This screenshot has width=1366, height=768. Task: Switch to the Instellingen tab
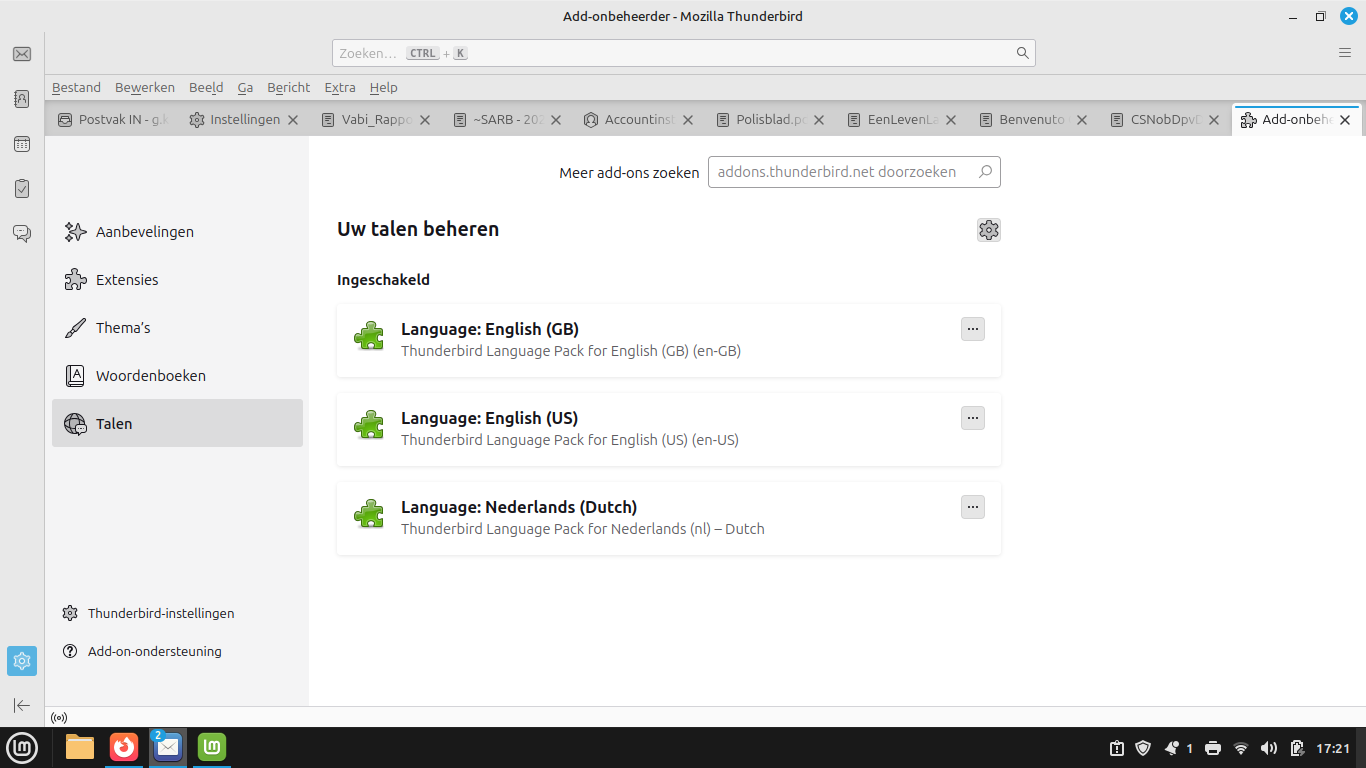(x=244, y=120)
